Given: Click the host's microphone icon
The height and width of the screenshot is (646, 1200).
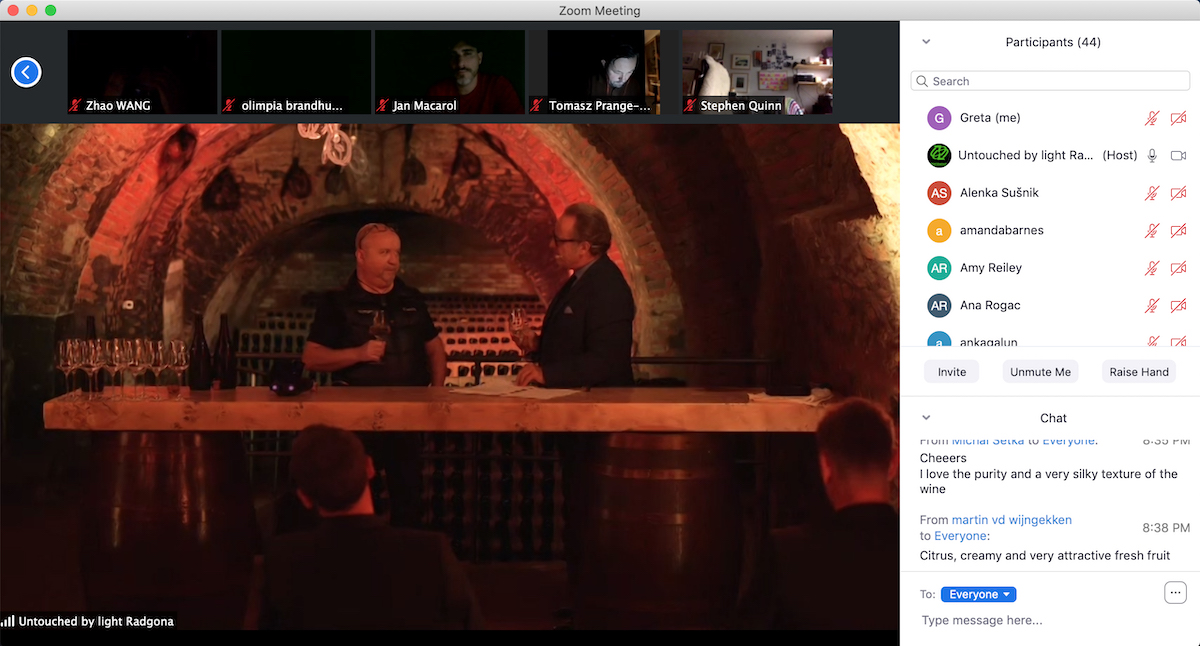Looking at the screenshot, I should [x=1152, y=155].
